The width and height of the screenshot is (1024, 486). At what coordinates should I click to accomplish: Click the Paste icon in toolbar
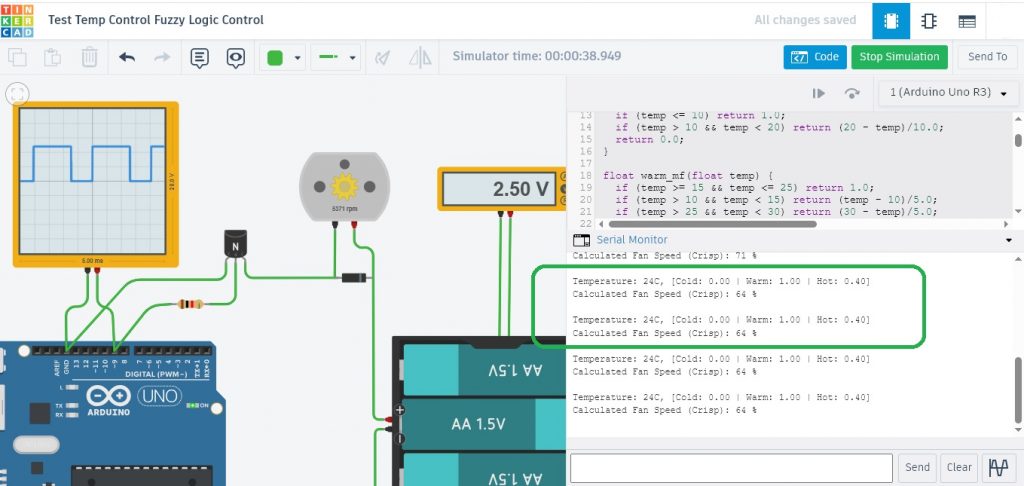(52, 57)
